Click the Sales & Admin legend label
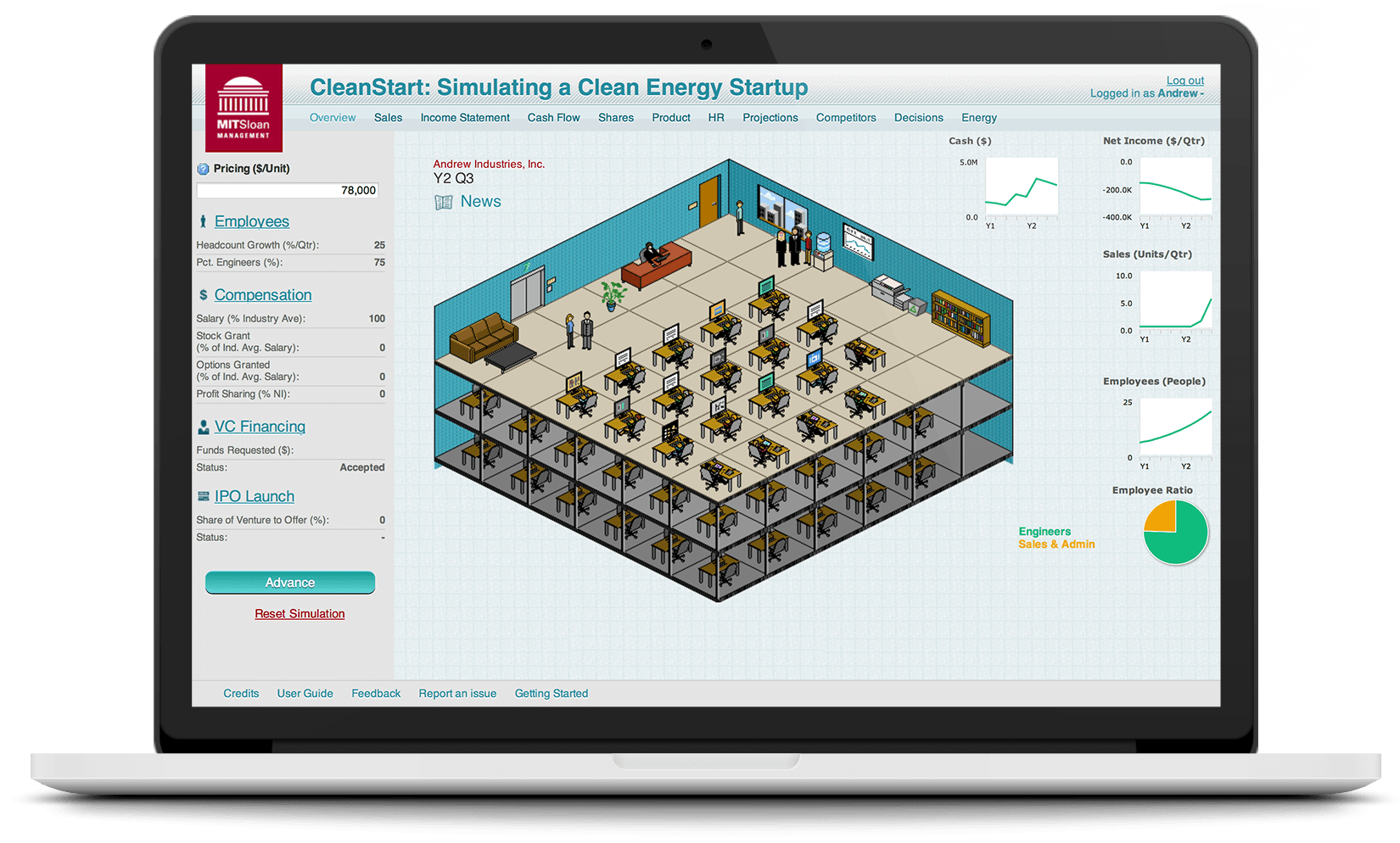Viewport: 1400px width, 843px height. pyautogui.click(x=1056, y=544)
